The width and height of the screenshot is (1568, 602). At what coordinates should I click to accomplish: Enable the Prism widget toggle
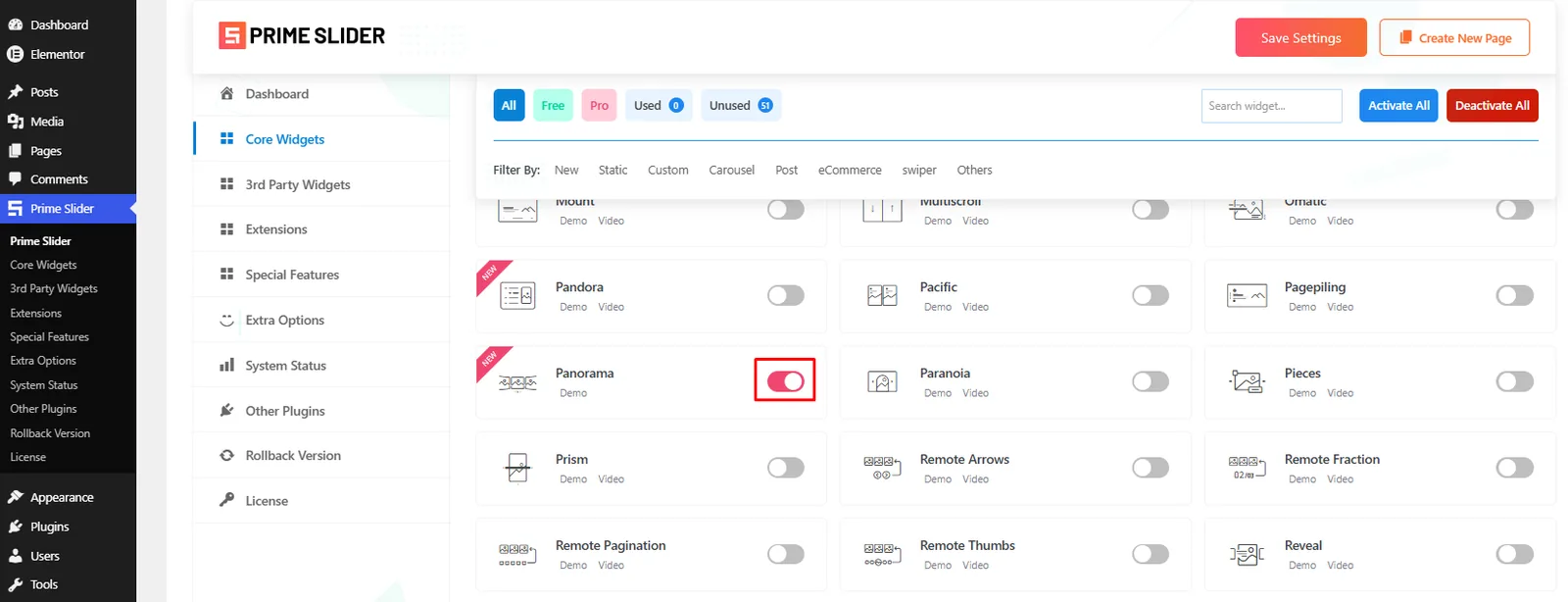pos(786,468)
